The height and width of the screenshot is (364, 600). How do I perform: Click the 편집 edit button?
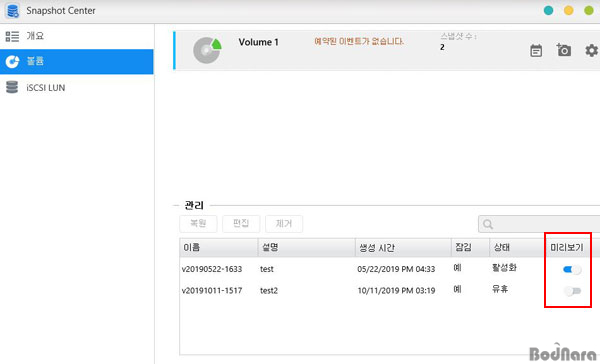[241, 224]
